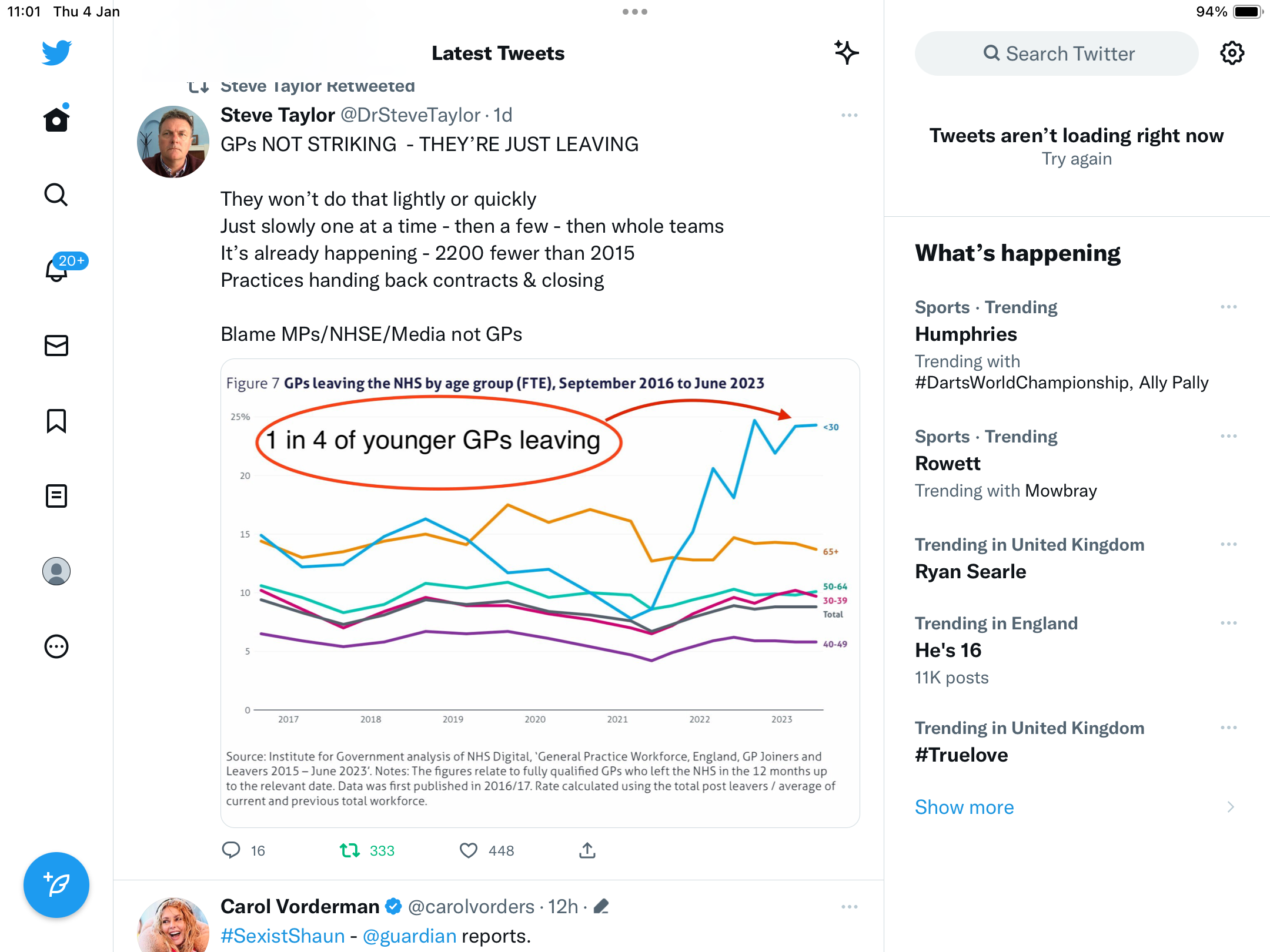Viewport: 1270px width, 952px height.
Task: Undo retweet on tweet with 333 retweets
Action: (x=350, y=850)
